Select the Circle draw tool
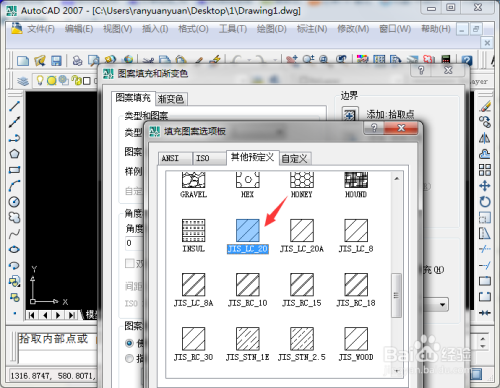 coord(14,202)
